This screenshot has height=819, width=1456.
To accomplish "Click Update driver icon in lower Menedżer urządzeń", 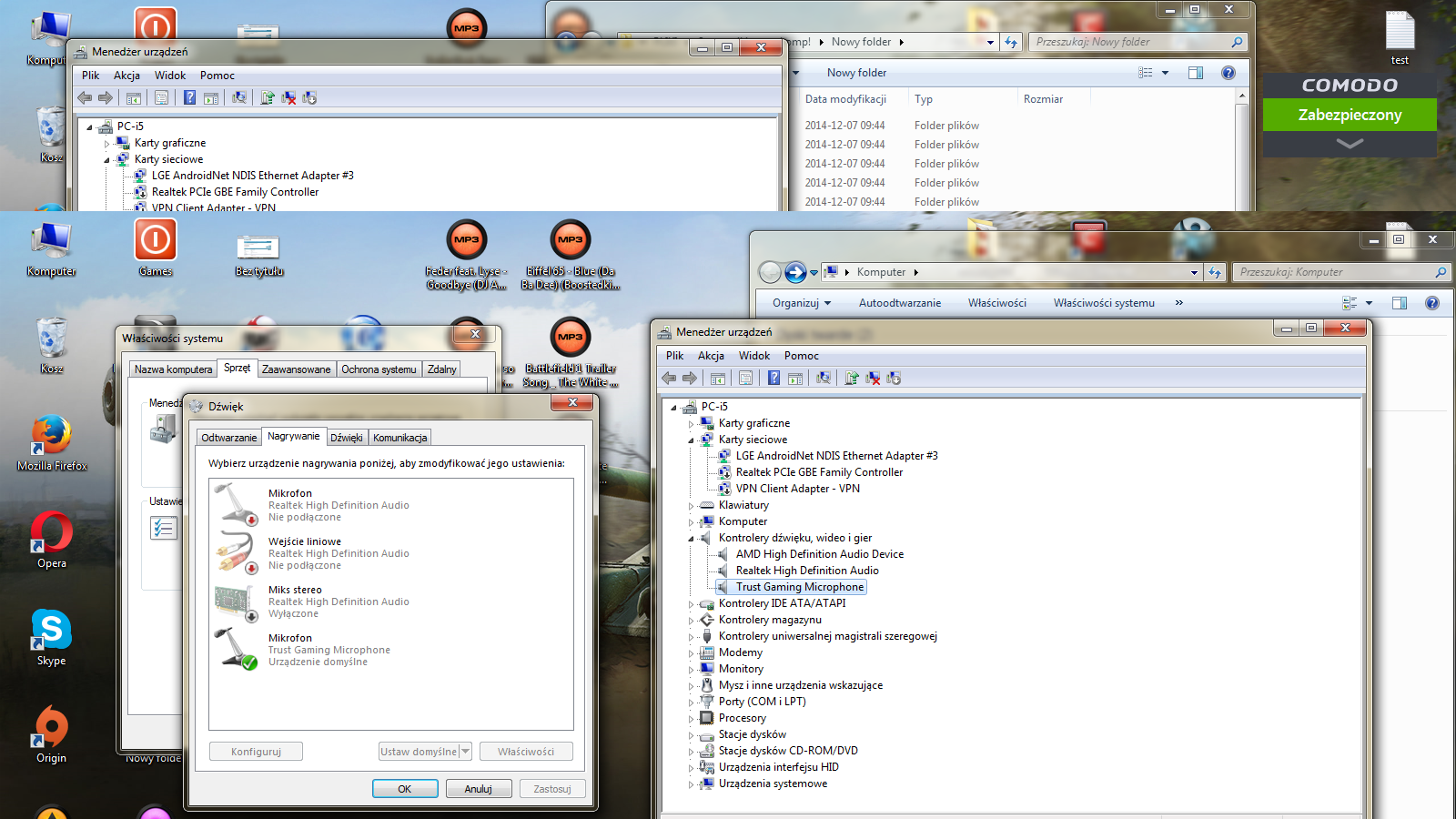I will click(x=852, y=379).
